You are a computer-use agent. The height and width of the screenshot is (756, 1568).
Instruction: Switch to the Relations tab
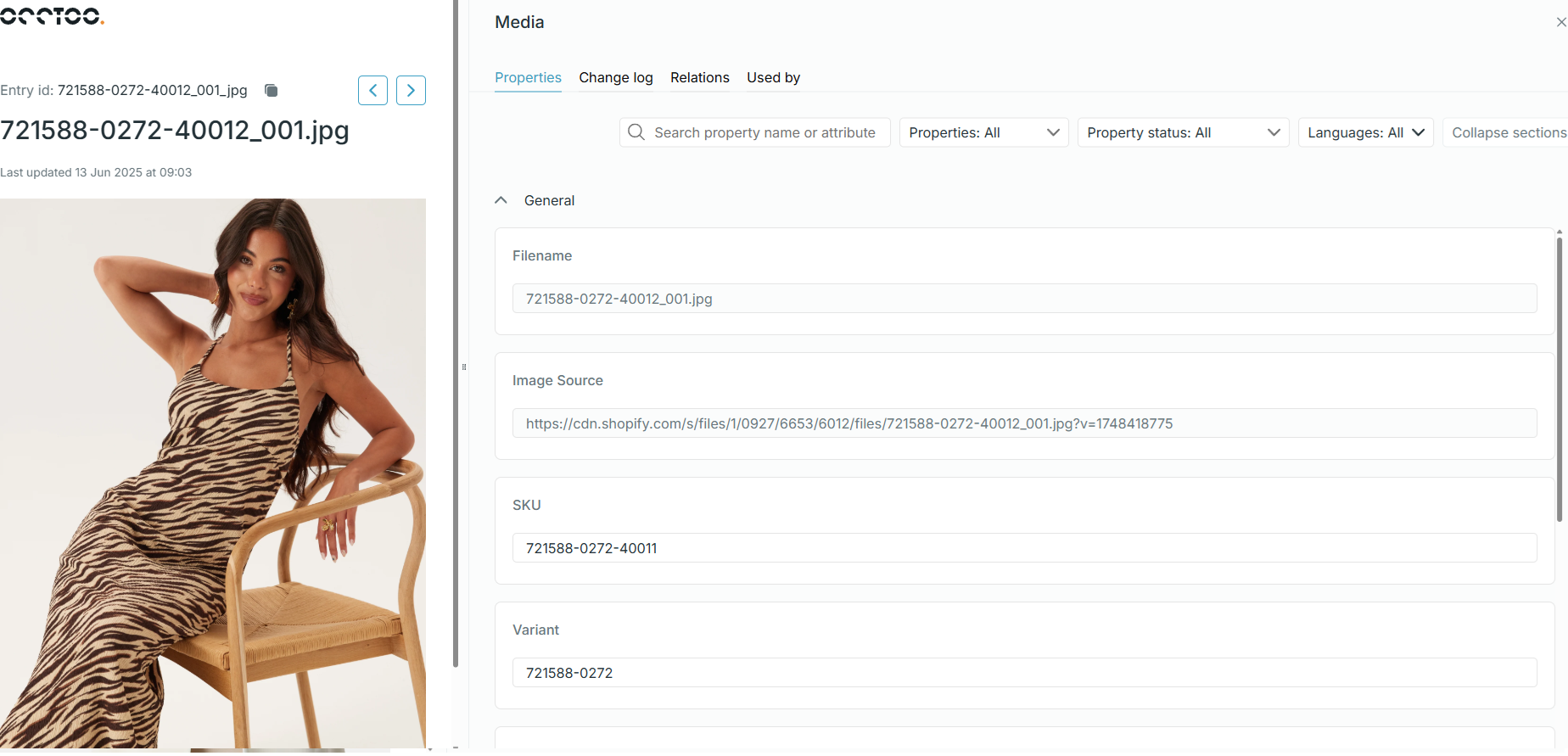(699, 78)
